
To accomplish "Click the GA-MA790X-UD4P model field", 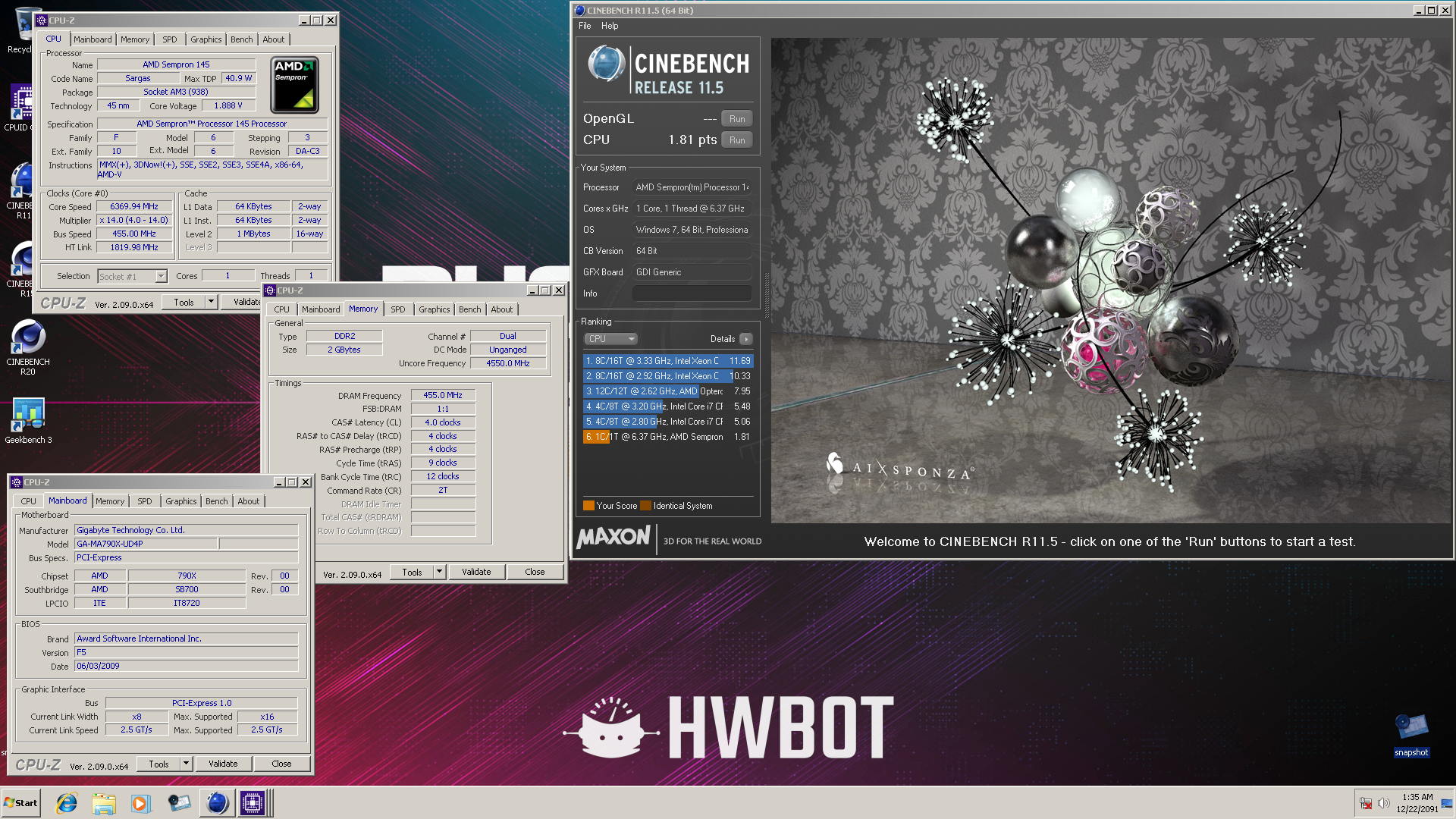I will pos(146,544).
